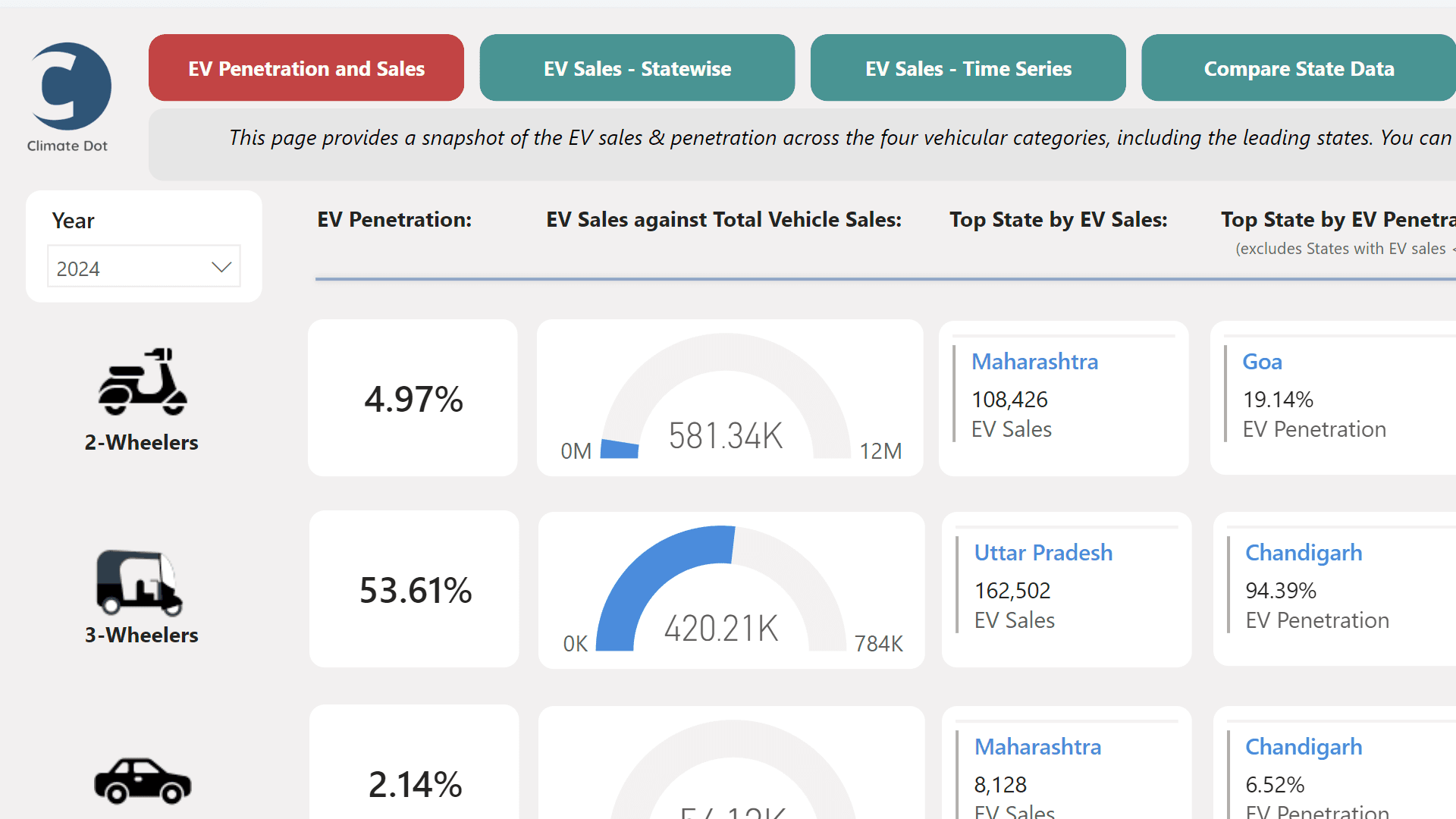
Task: Select Uttar Pradesh 3-wheeler sales card
Action: pos(1043,553)
